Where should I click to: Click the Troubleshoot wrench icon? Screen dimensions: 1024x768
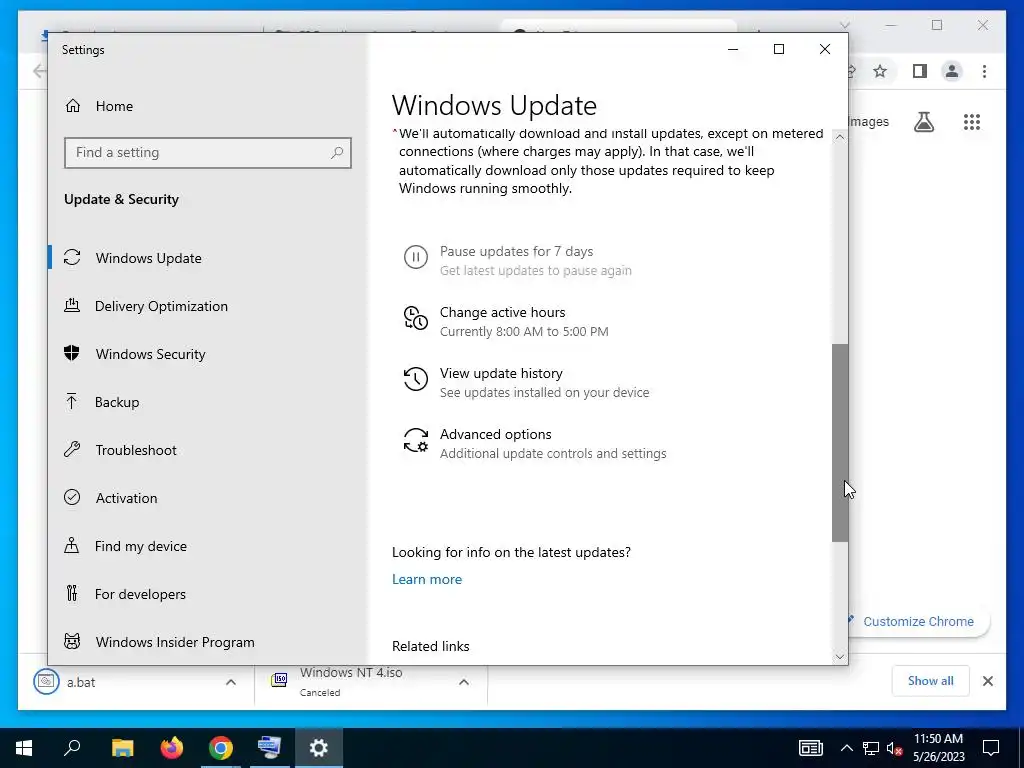tap(72, 449)
